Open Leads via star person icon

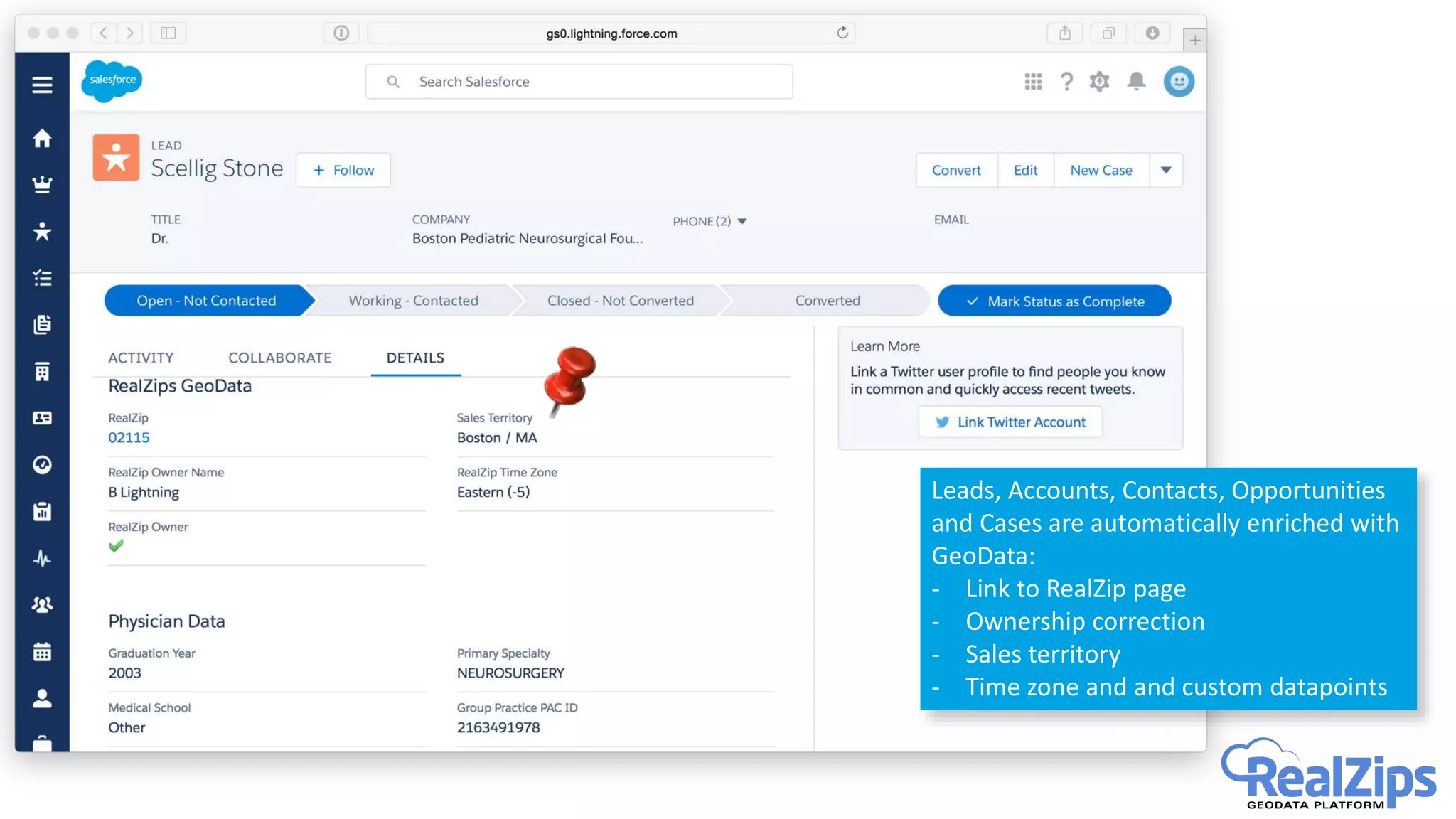point(42,231)
